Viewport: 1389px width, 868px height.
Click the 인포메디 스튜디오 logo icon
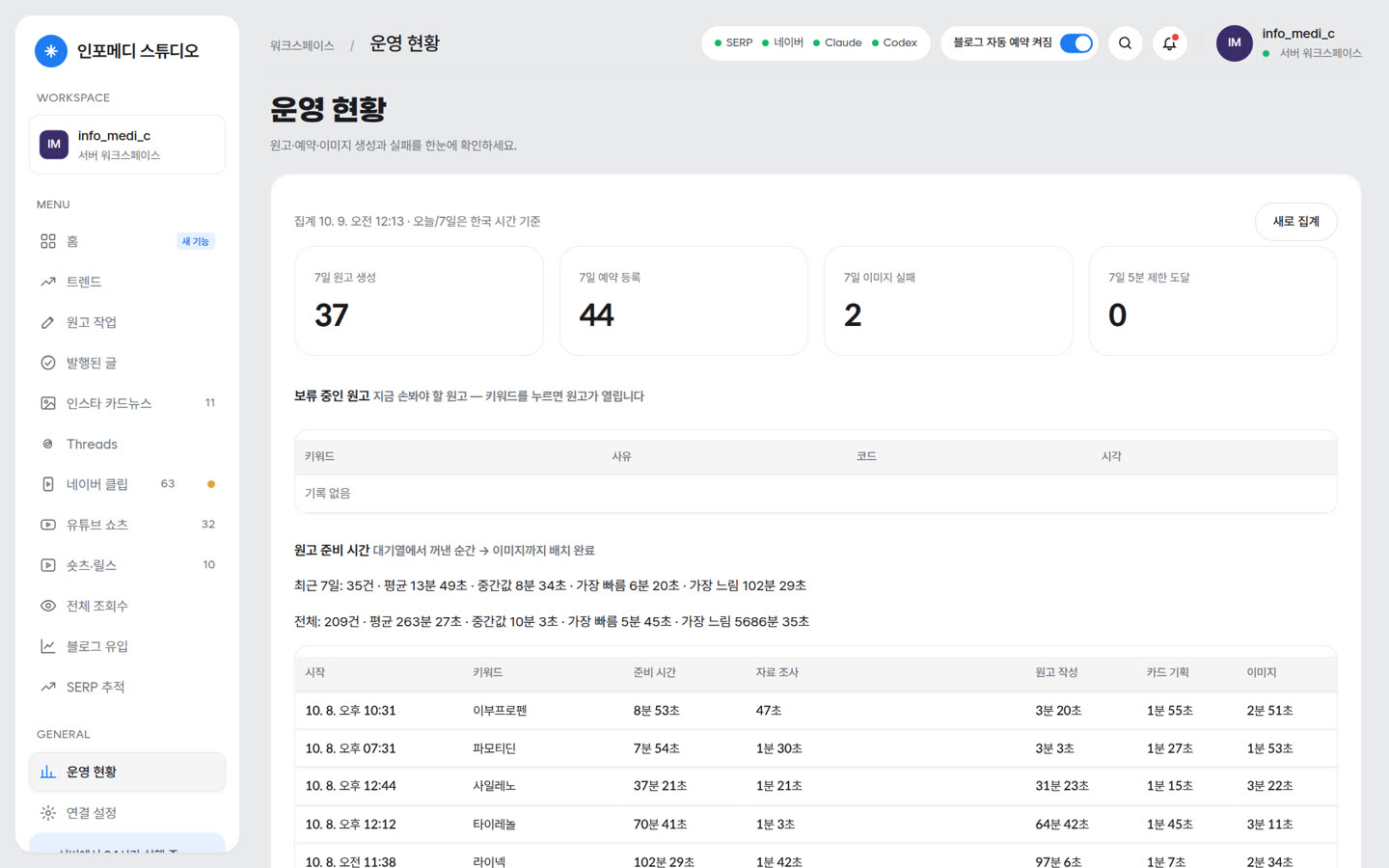coord(51,51)
